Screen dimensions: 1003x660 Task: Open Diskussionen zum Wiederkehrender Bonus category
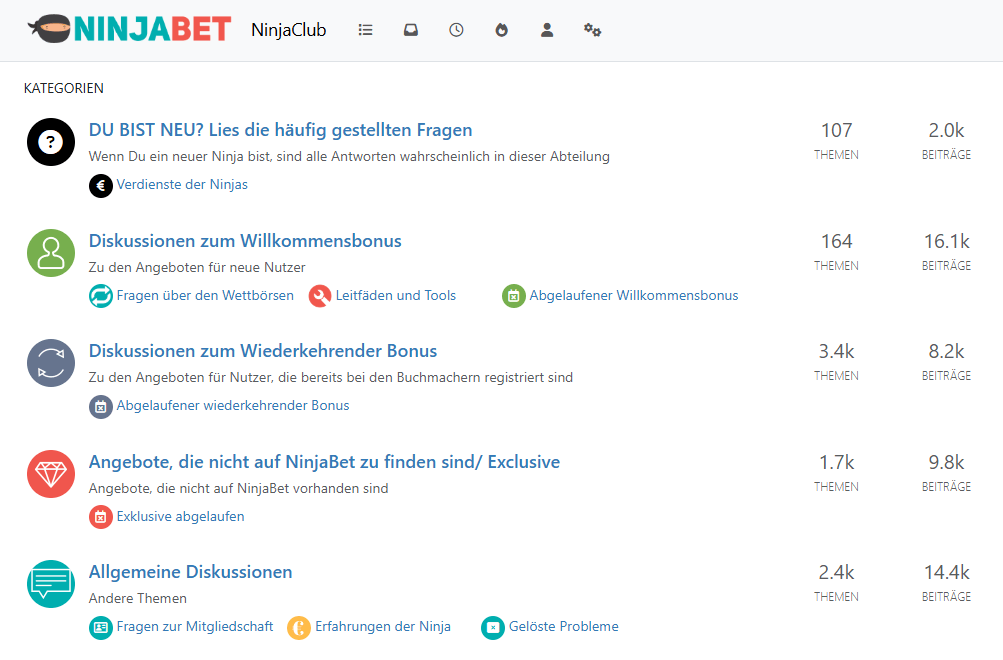263,350
